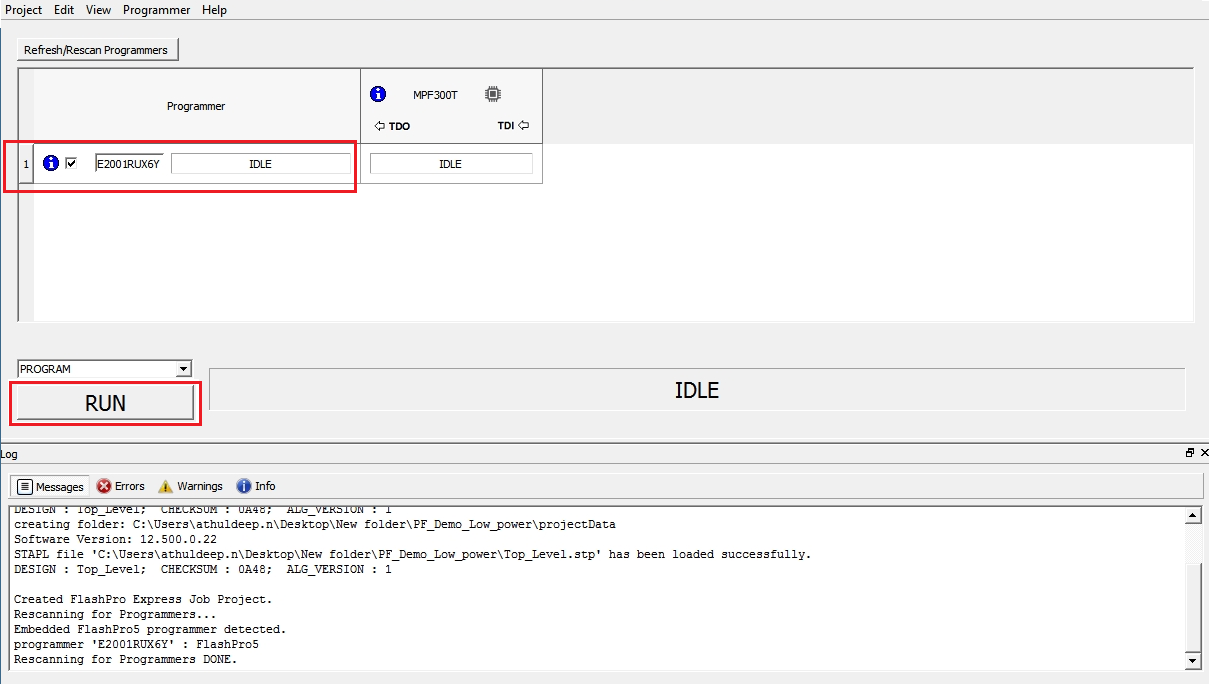Click the float/undock icon of Log panel
The height and width of the screenshot is (684, 1209).
[1189, 453]
